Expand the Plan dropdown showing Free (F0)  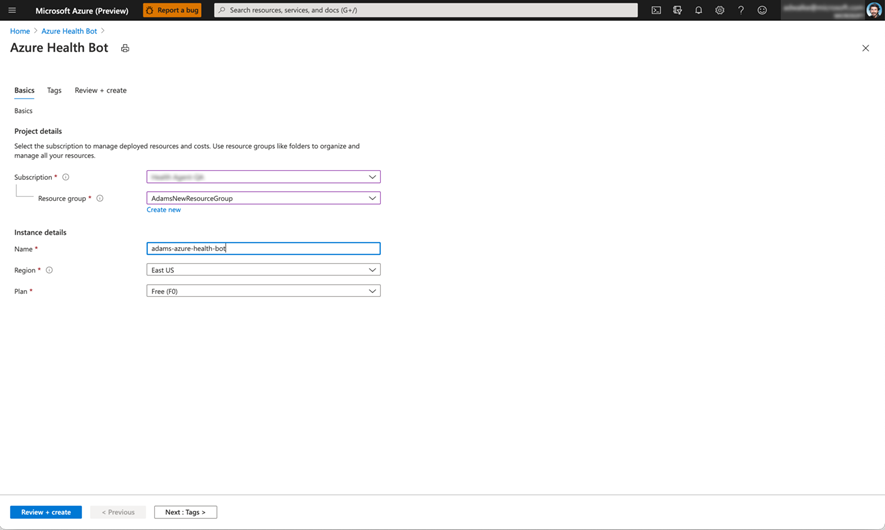pyautogui.click(x=264, y=291)
